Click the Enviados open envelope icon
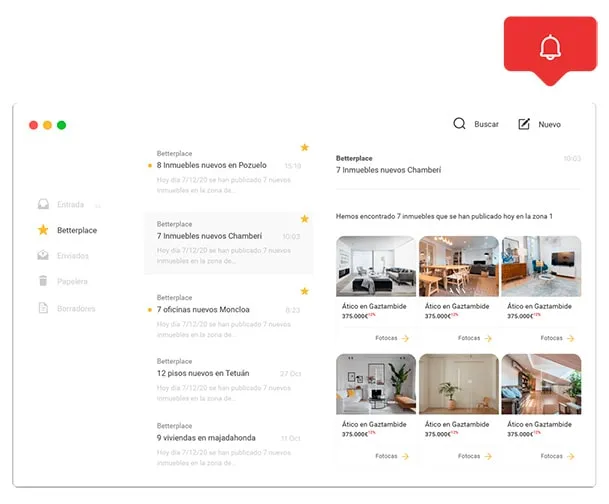The height and width of the screenshot is (504, 609). [43, 255]
